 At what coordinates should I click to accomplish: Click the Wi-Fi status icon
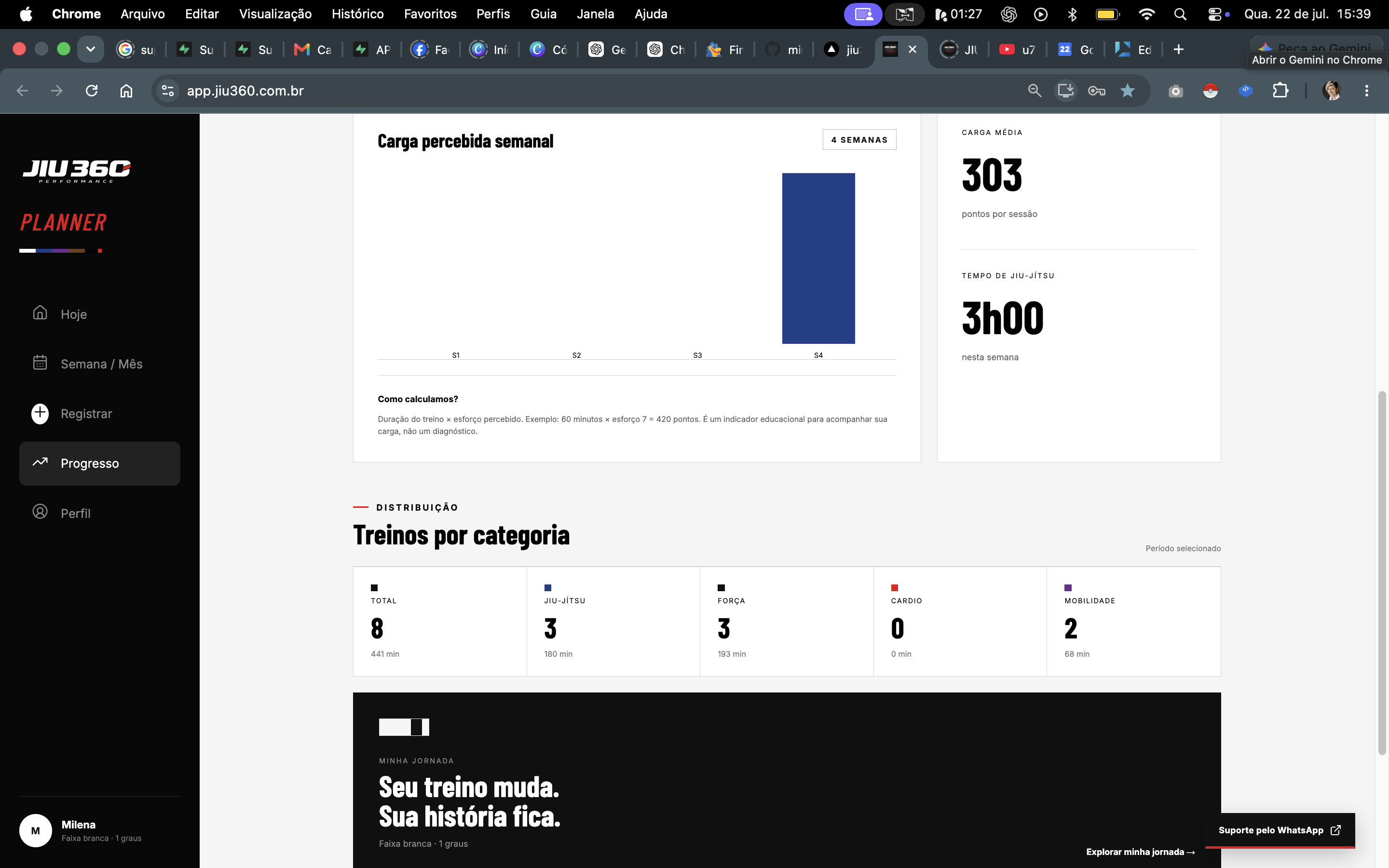coord(1146,14)
